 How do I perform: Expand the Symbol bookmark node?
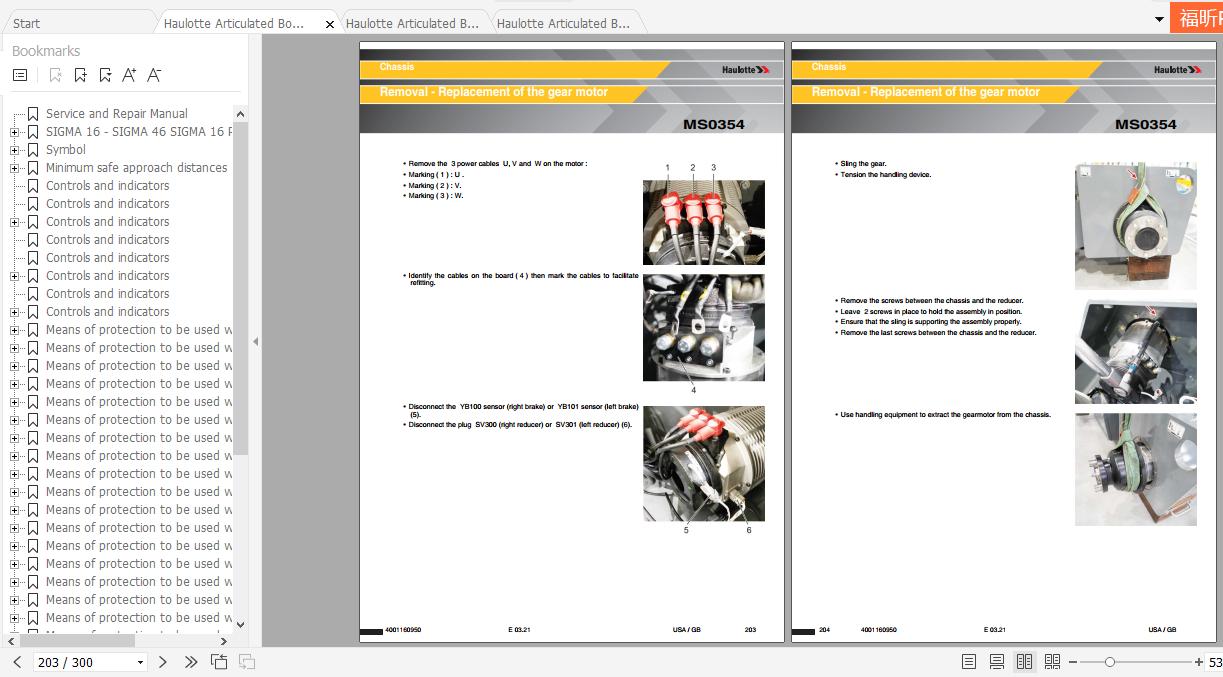(15, 150)
